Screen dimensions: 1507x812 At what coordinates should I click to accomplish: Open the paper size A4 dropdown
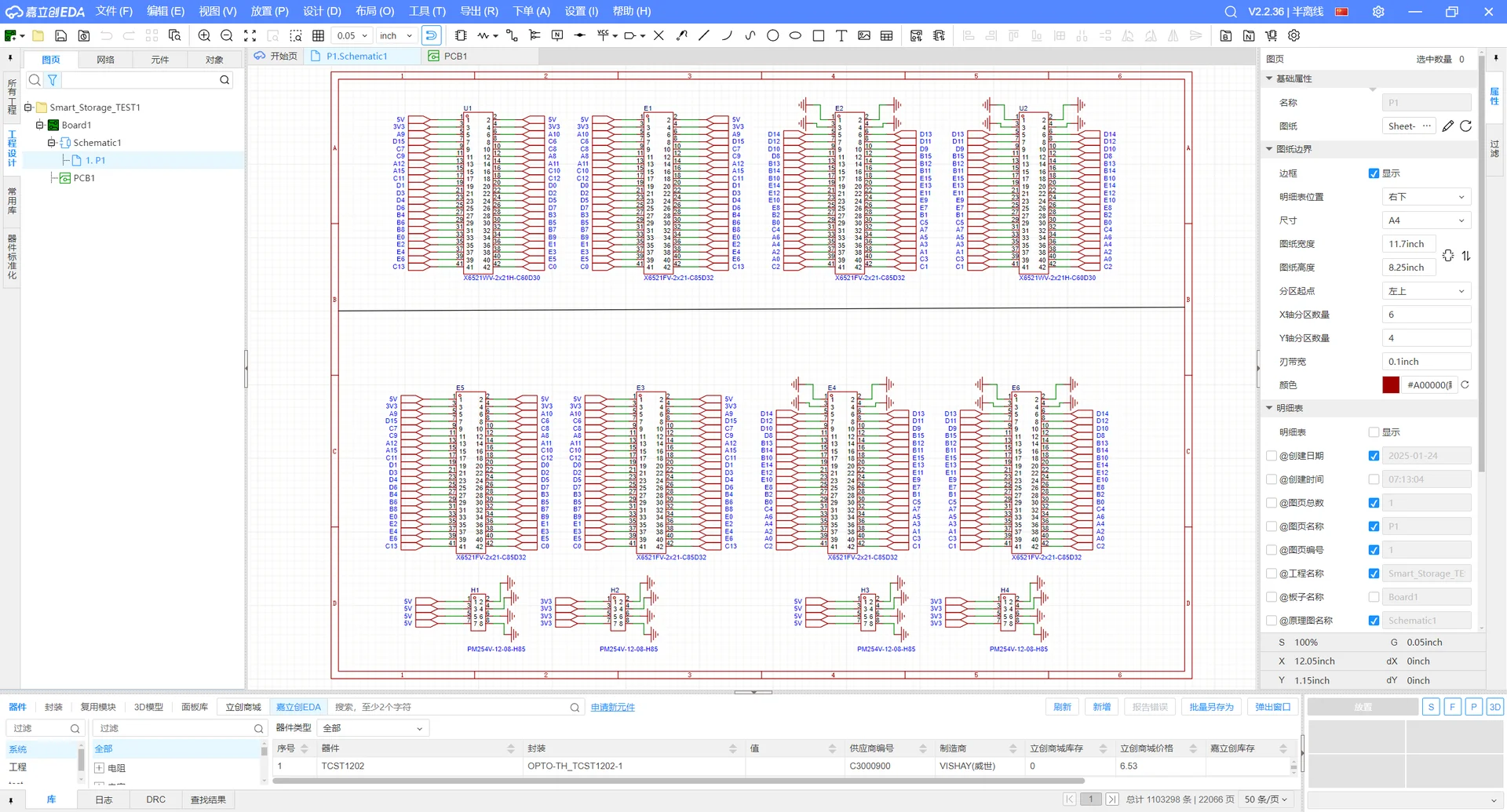click(1425, 220)
